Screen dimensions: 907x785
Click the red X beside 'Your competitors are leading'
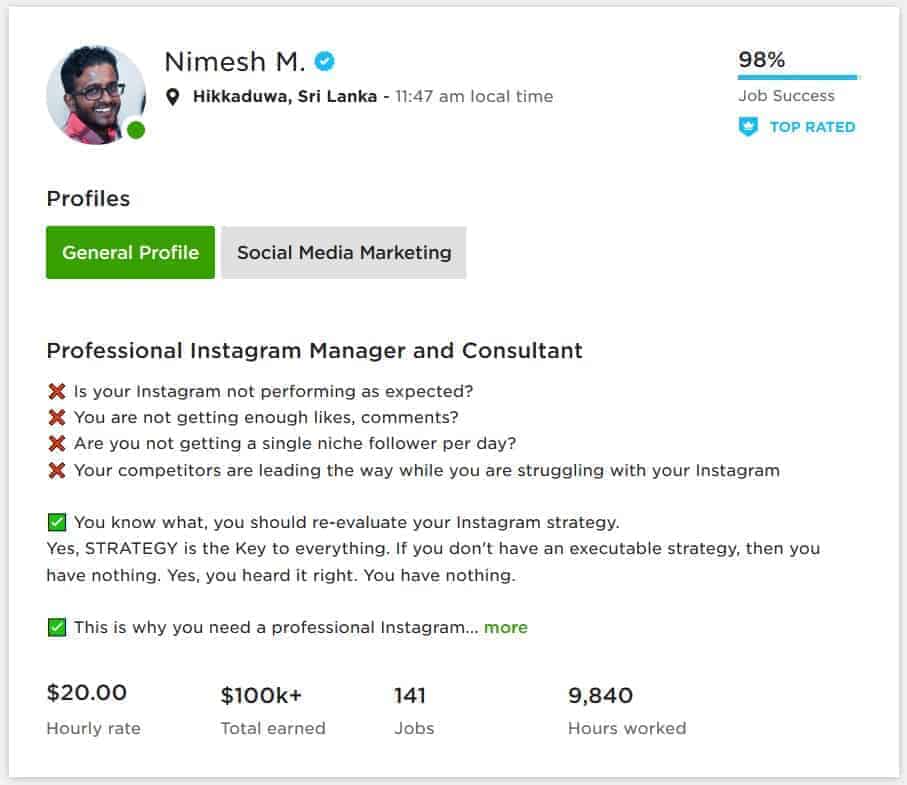56,470
